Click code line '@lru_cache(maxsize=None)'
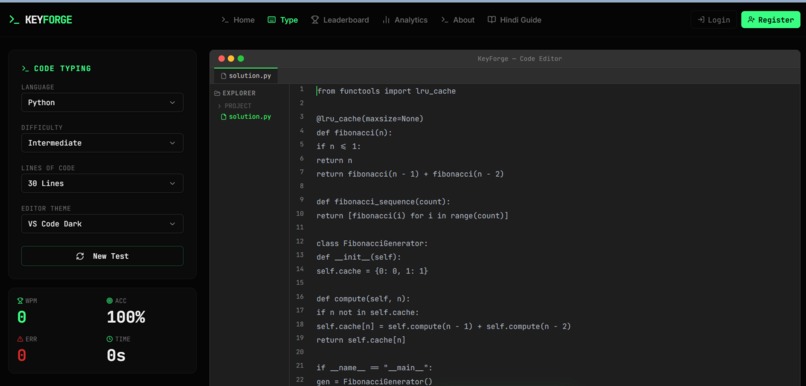The width and height of the screenshot is (806, 386). 370,119
